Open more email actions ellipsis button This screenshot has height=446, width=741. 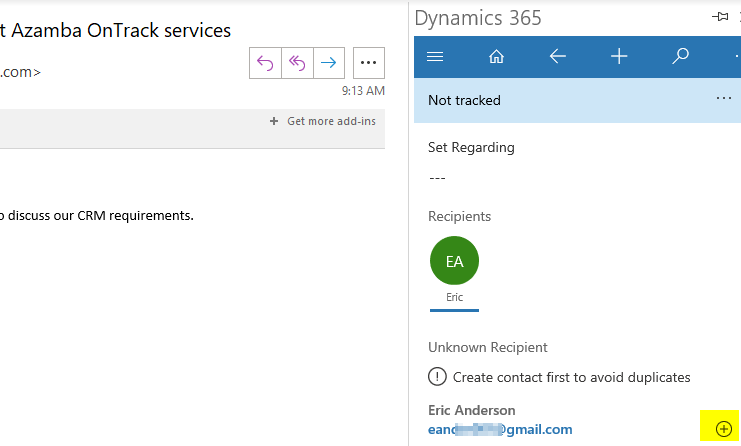tap(369, 63)
